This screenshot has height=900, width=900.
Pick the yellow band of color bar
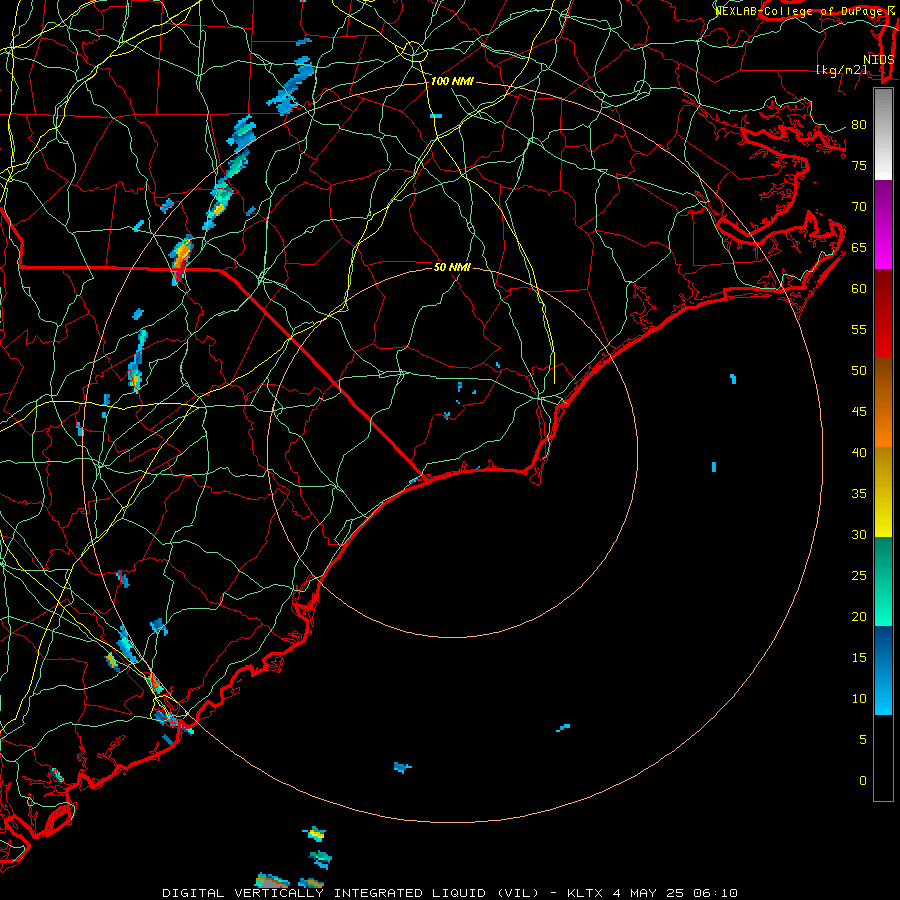(x=883, y=492)
